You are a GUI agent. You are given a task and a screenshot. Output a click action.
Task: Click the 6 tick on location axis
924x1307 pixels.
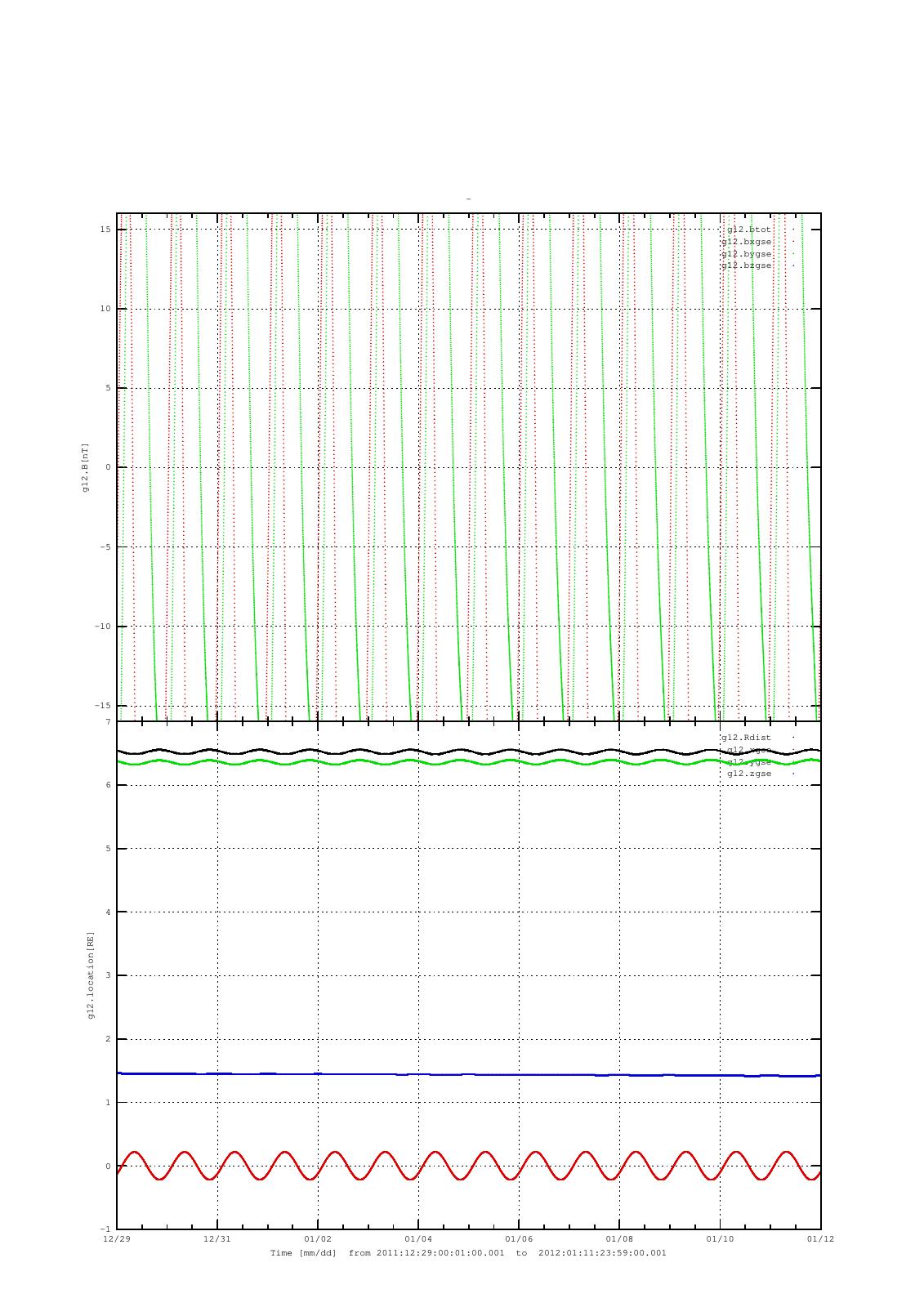coord(108,785)
